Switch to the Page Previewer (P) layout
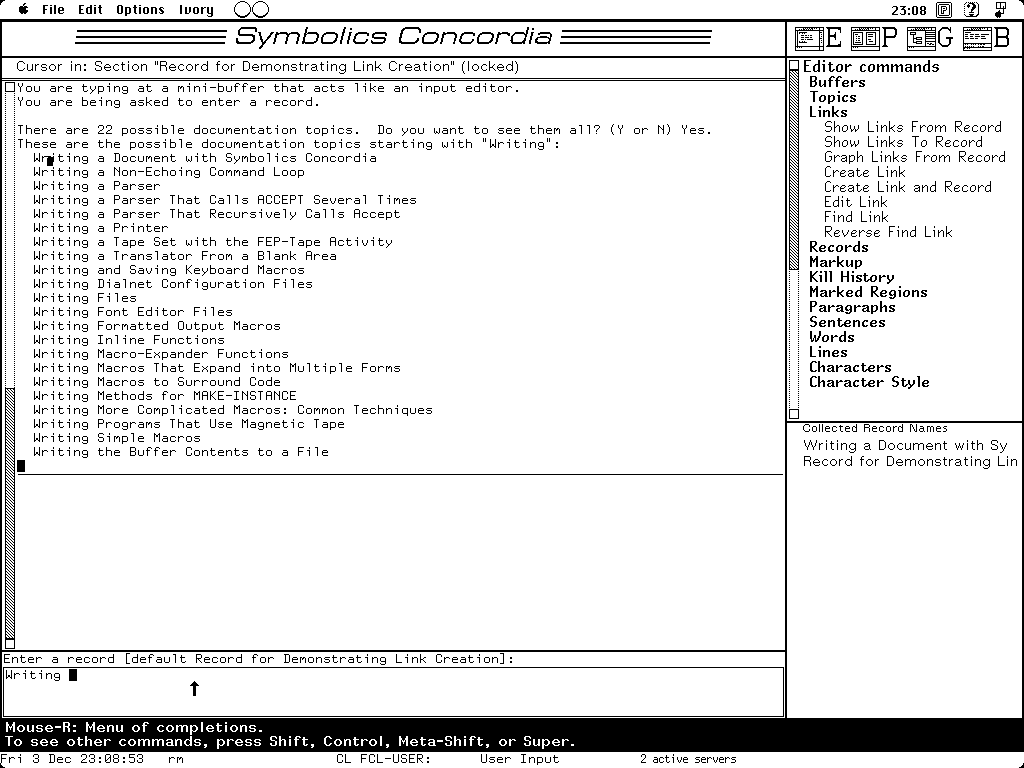Screen dimensions: 1024x768 (x=874, y=38)
